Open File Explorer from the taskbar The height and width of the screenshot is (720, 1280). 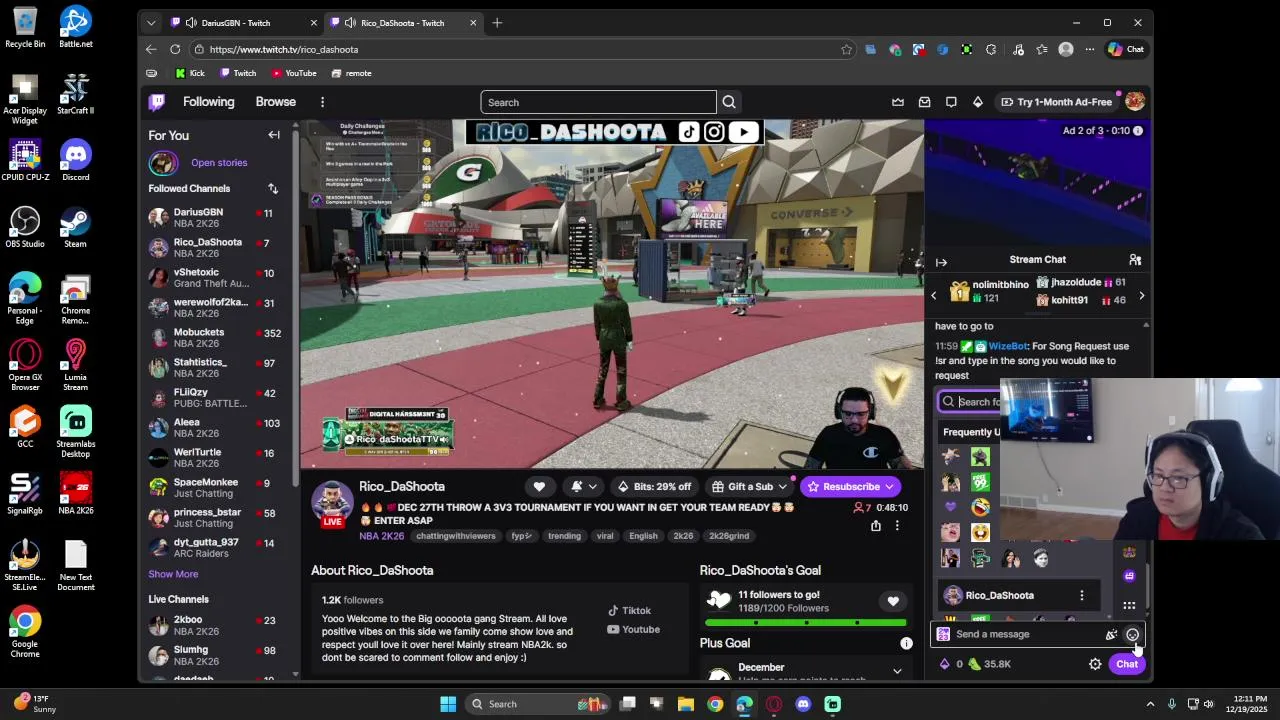click(686, 704)
